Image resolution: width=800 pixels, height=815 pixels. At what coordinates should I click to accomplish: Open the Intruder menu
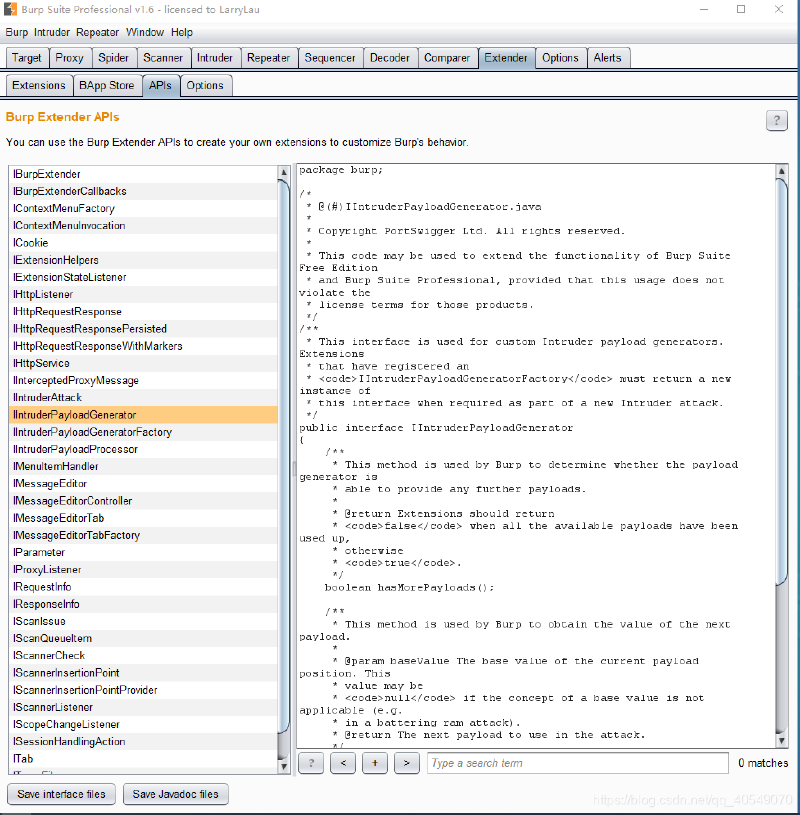(x=52, y=32)
